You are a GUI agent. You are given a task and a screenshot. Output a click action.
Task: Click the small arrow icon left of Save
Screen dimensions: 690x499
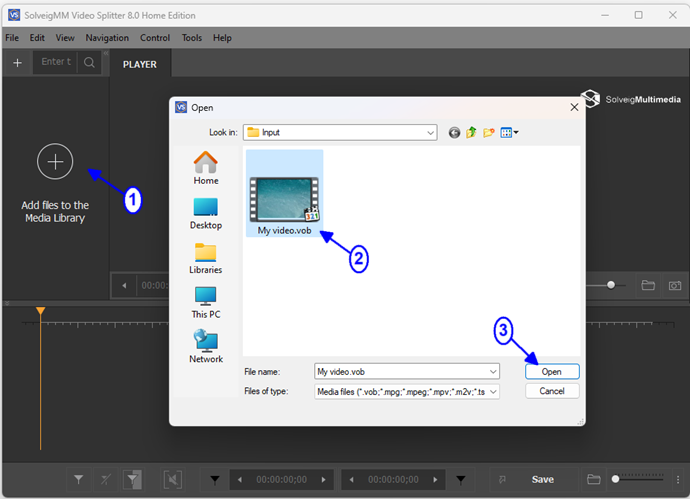click(502, 480)
